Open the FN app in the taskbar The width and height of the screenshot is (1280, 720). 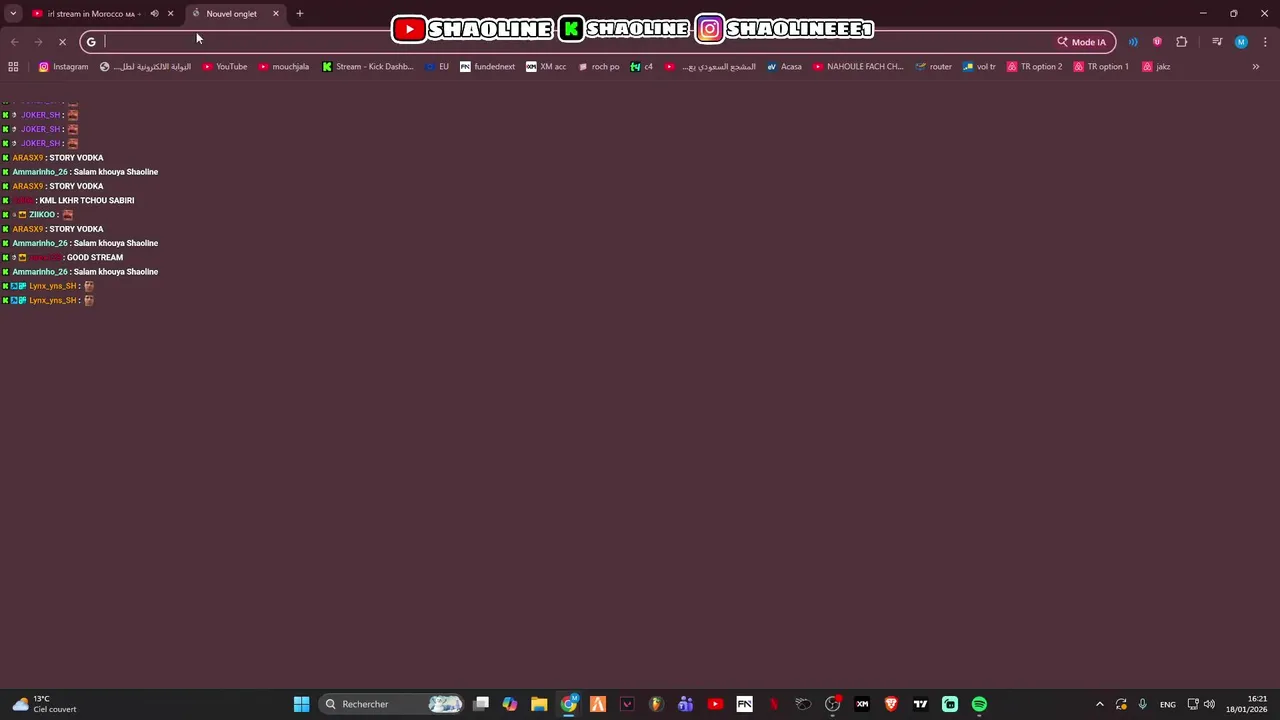point(744,704)
